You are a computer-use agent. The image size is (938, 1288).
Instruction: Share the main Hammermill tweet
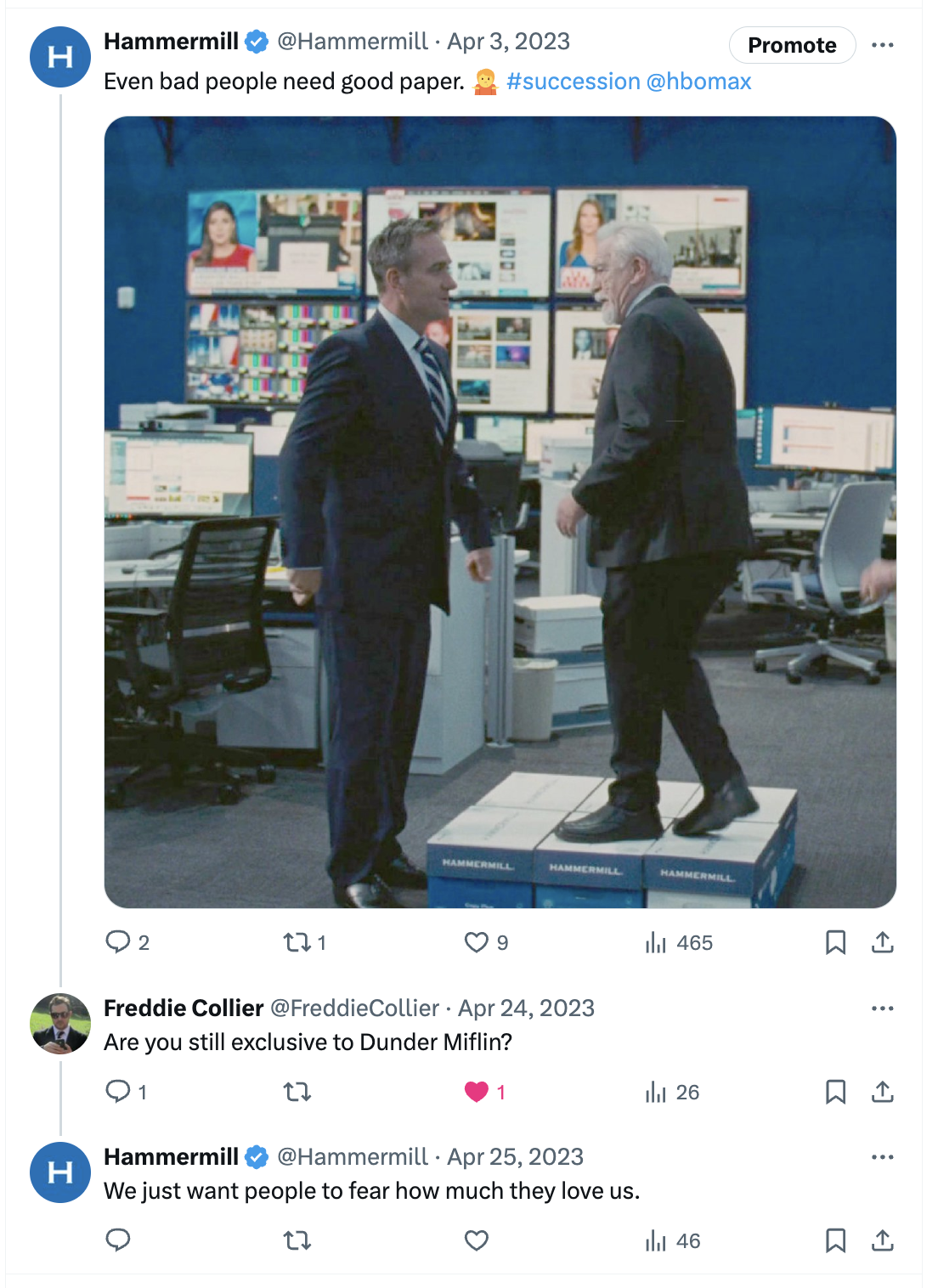pyautogui.click(x=883, y=942)
